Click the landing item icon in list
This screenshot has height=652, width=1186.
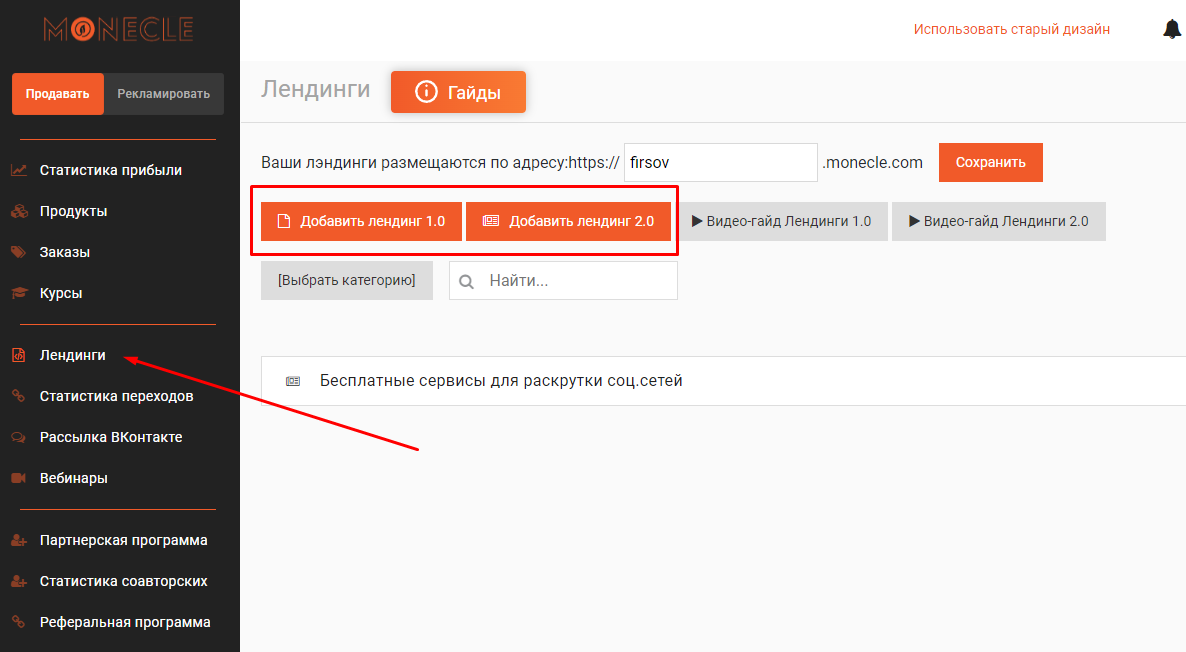coord(292,381)
